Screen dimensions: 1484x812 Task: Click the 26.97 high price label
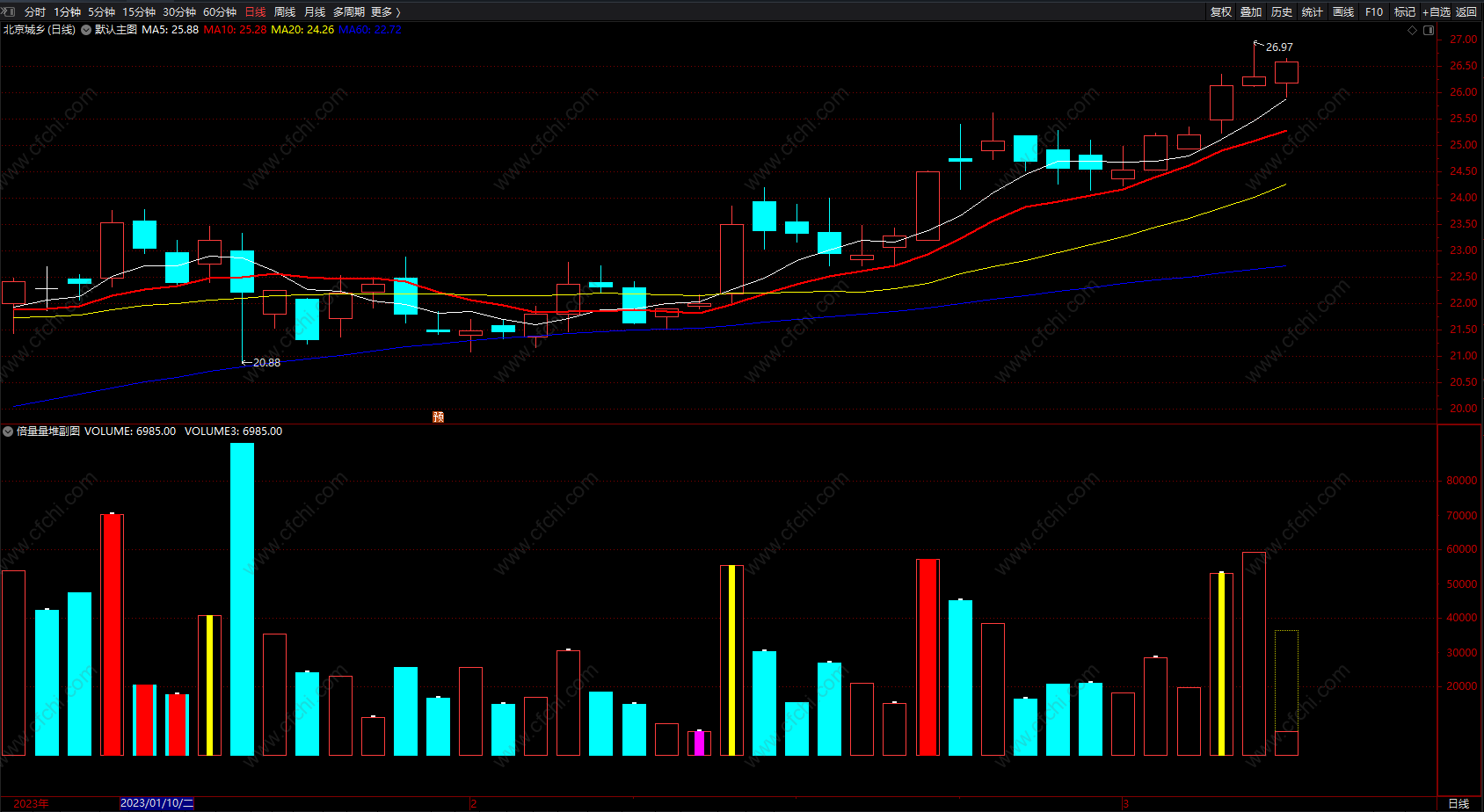click(1279, 47)
